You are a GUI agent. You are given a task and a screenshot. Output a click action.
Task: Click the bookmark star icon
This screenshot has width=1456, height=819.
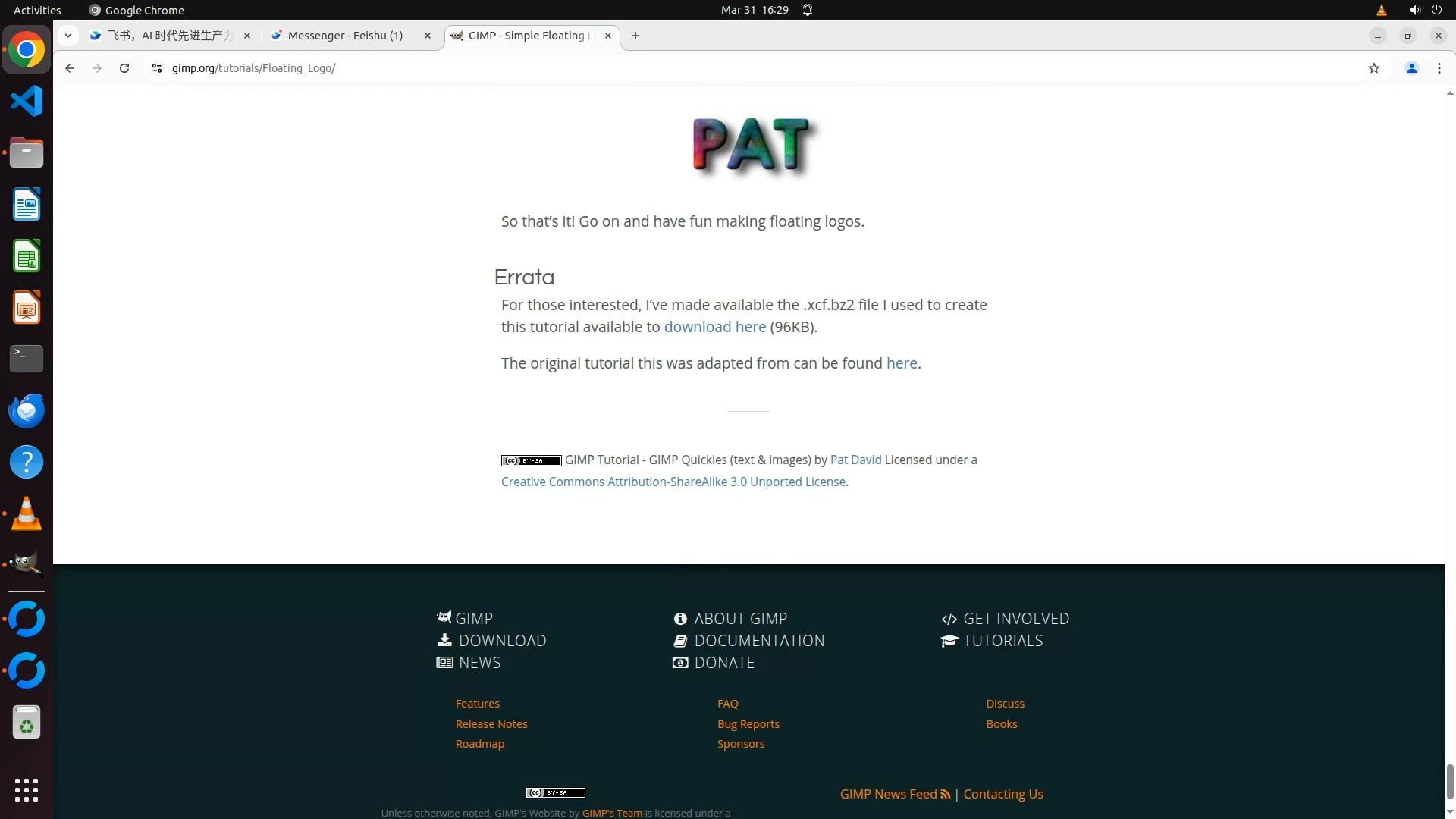(x=1373, y=68)
